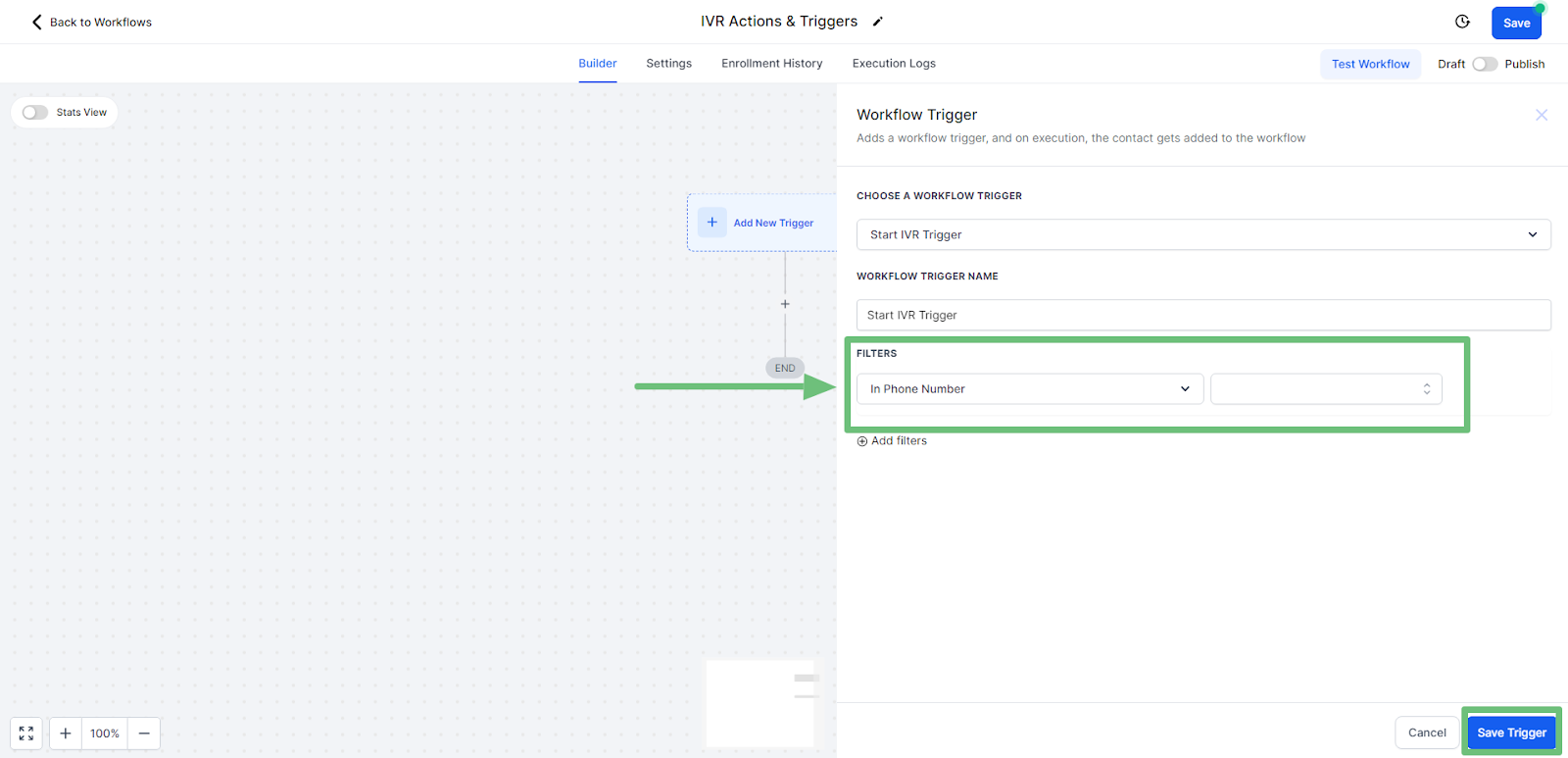1568x758 pixels.
Task: Open Settings tab
Action: (668, 64)
